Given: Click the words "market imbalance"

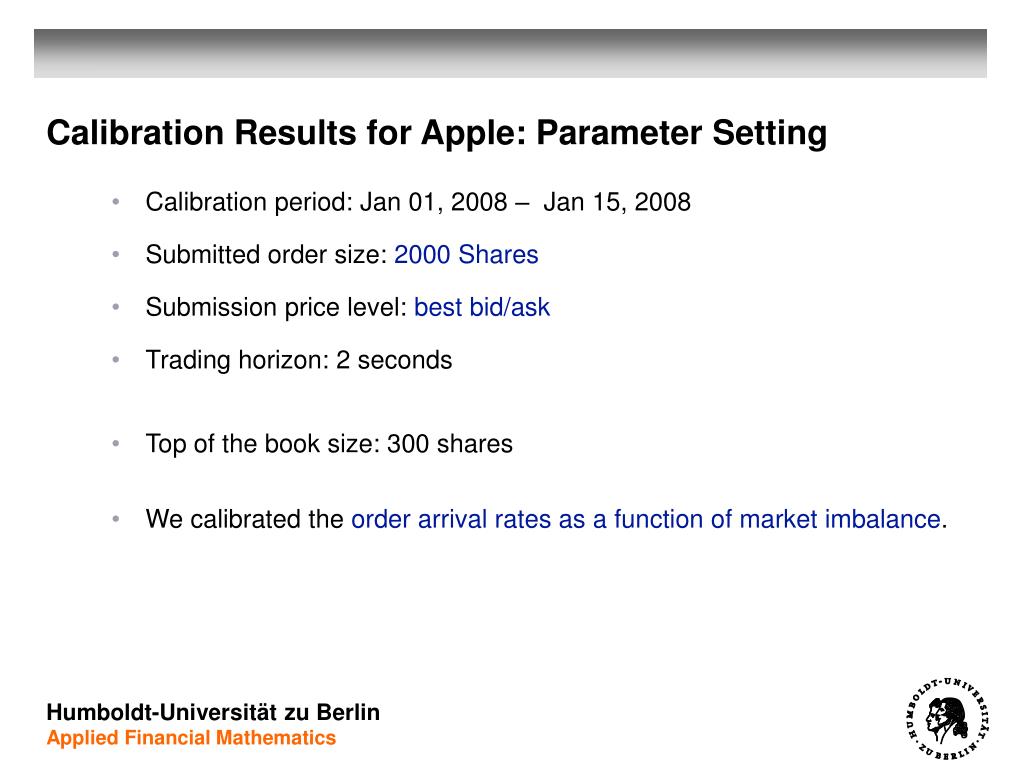Looking at the screenshot, I should pyautogui.click(x=840, y=519).
